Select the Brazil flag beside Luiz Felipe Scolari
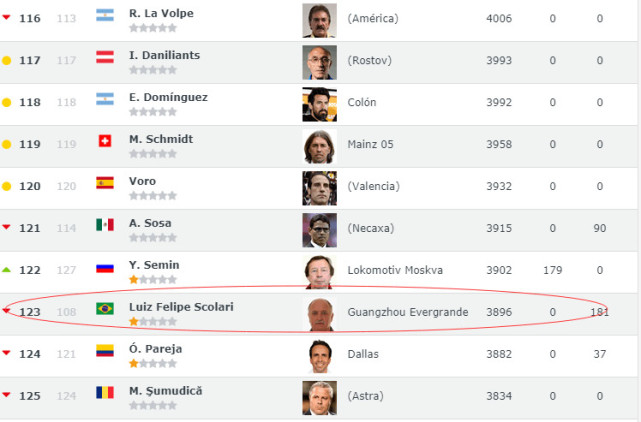The height and width of the screenshot is (422, 641). click(105, 308)
